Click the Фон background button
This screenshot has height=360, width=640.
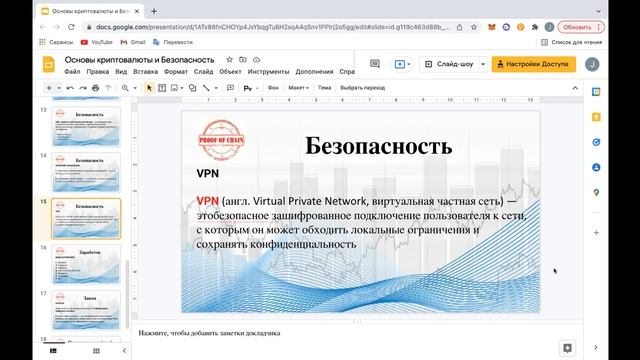point(273,88)
